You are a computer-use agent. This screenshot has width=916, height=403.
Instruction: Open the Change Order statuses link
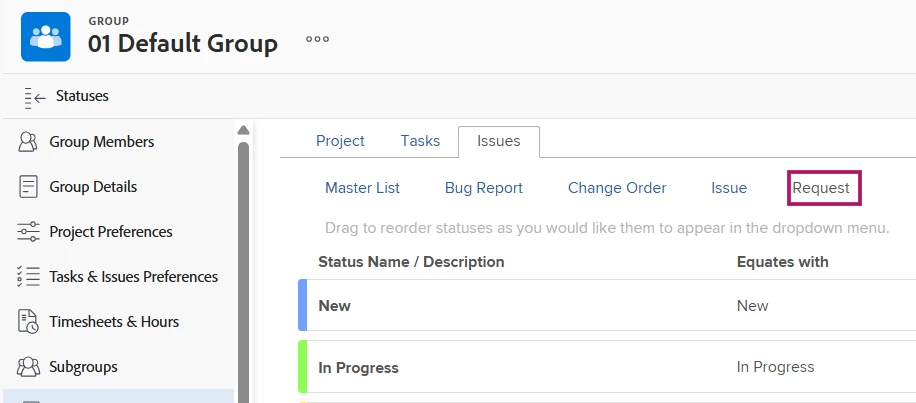[x=617, y=188]
